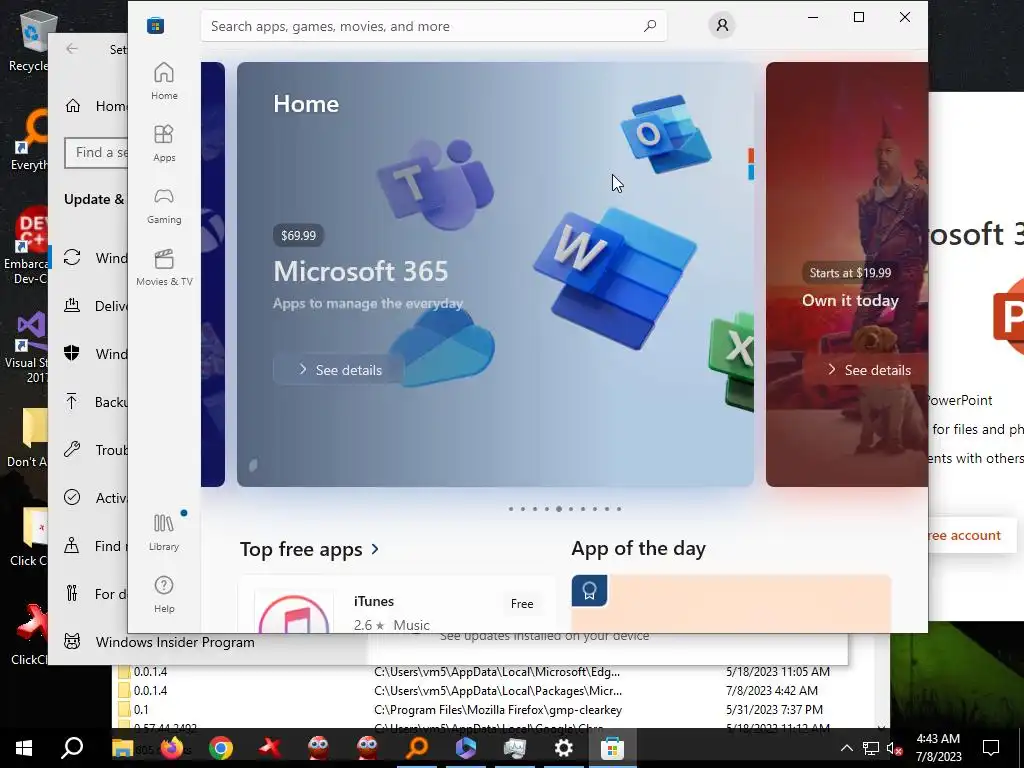Image resolution: width=1024 pixels, height=768 pixels.
Task: Click the Store search input field
Action: coord(434,26)
